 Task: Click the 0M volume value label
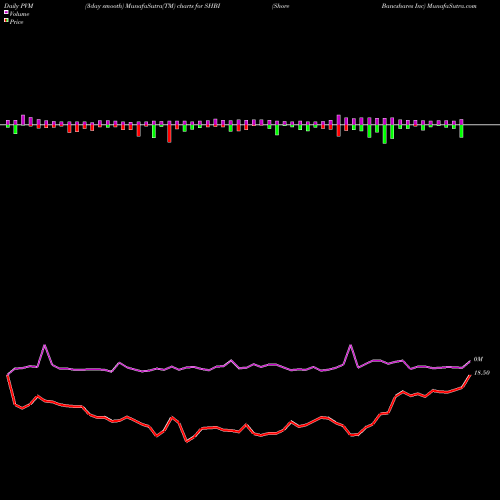478,359
